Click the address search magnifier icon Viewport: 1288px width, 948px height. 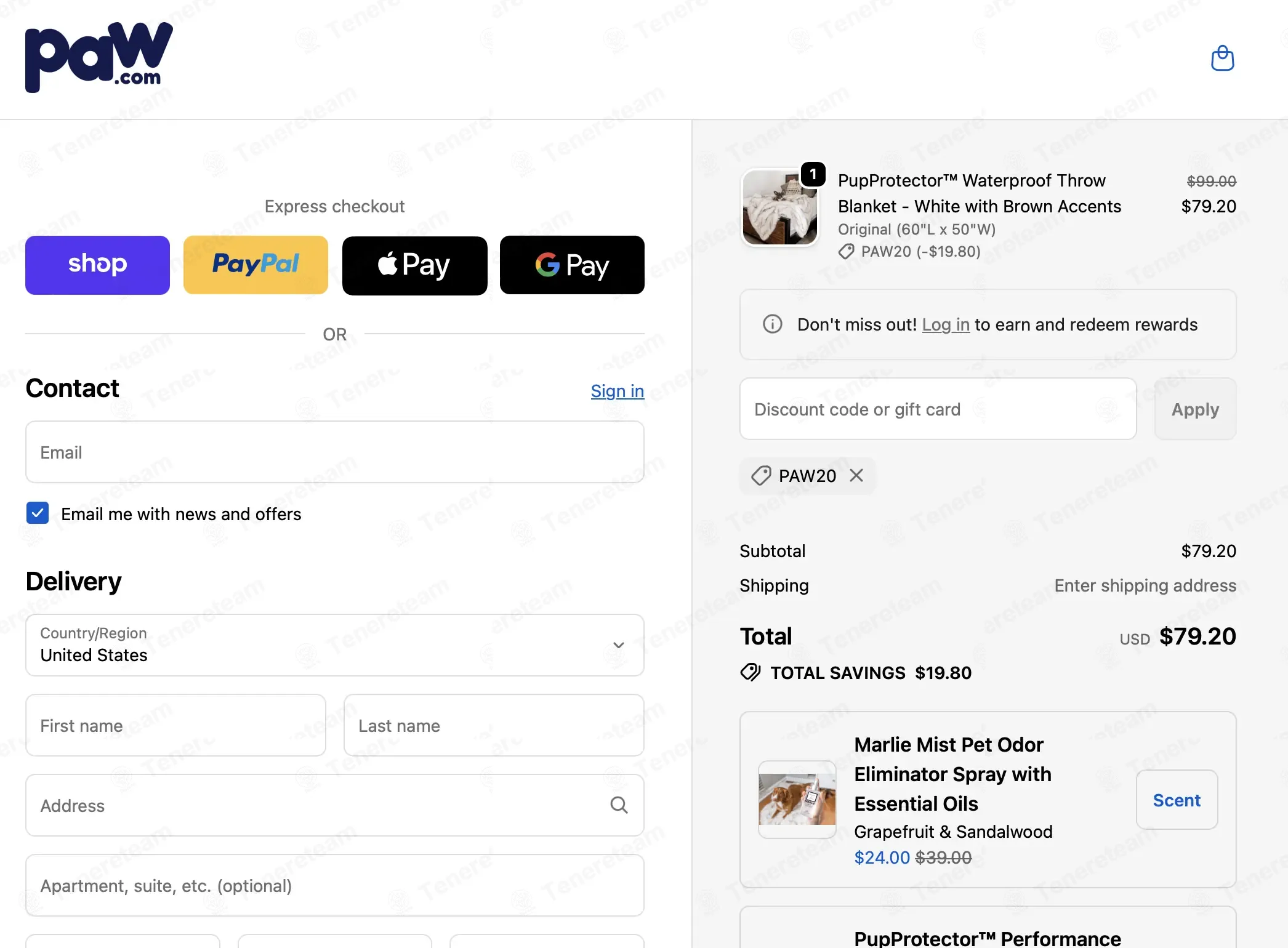619,805
